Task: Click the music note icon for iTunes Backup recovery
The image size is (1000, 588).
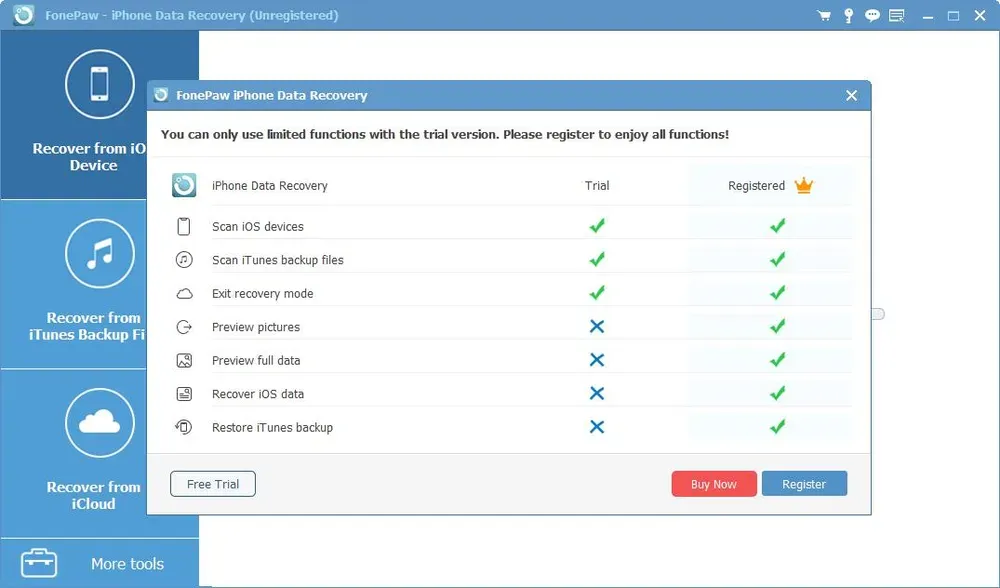Action: pyautogui.click(x=100, y=253)
